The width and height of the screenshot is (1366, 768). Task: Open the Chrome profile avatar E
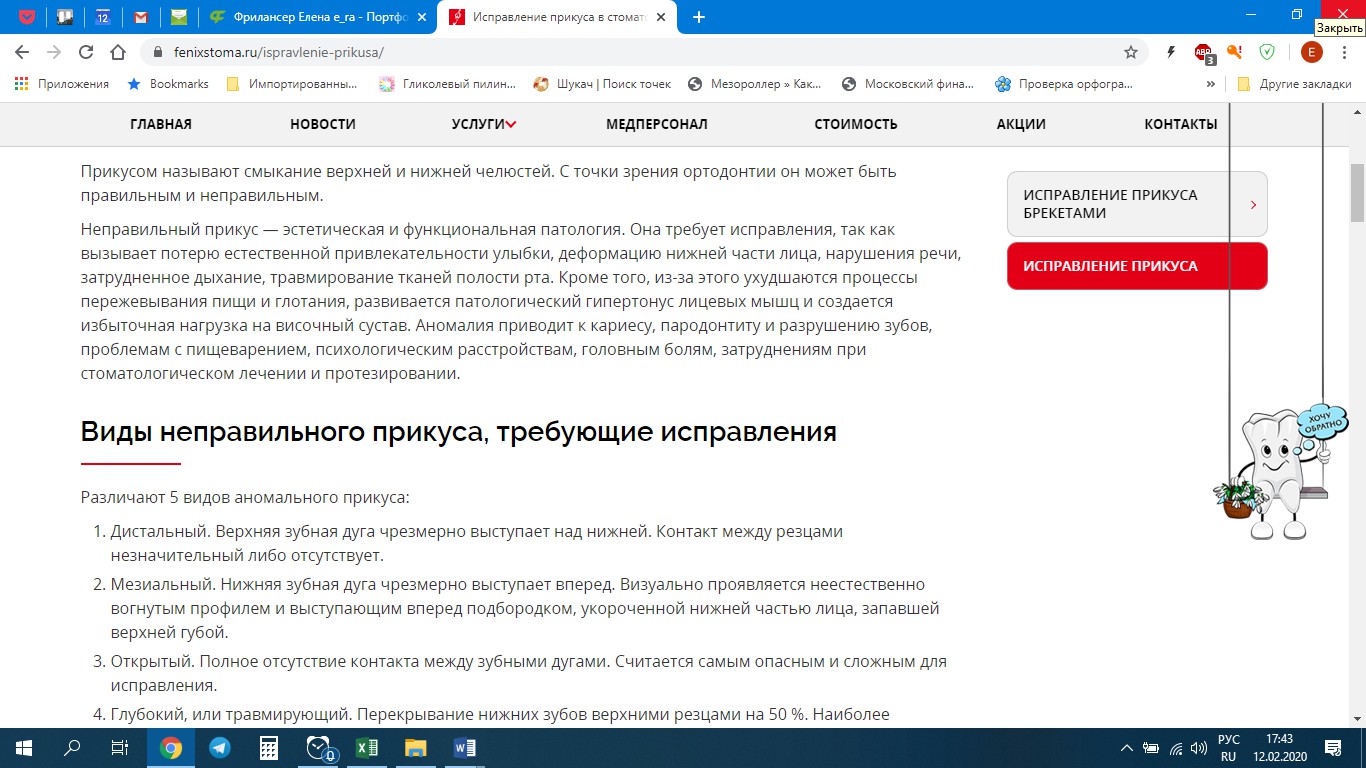tap(1311, 52)
